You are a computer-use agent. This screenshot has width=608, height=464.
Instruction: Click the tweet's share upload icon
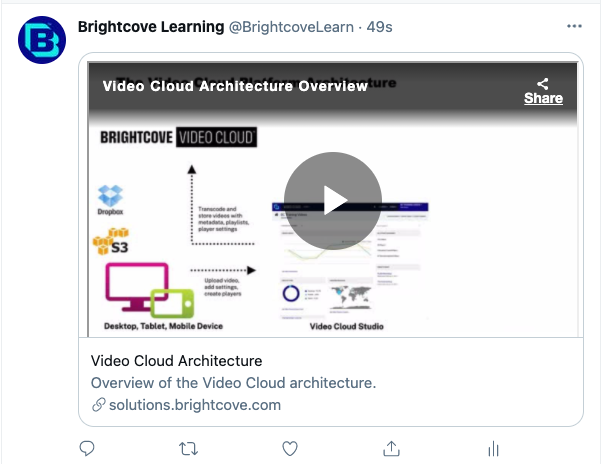(392, 447)
